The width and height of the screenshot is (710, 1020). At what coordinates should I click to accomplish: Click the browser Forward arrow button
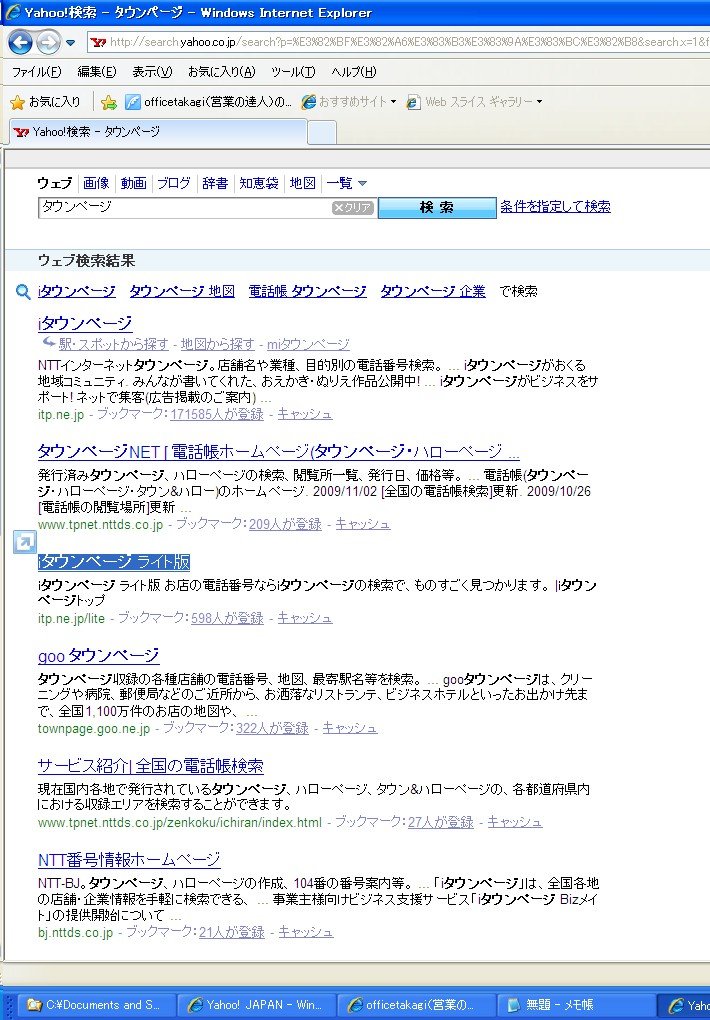[x=48, y=43]
